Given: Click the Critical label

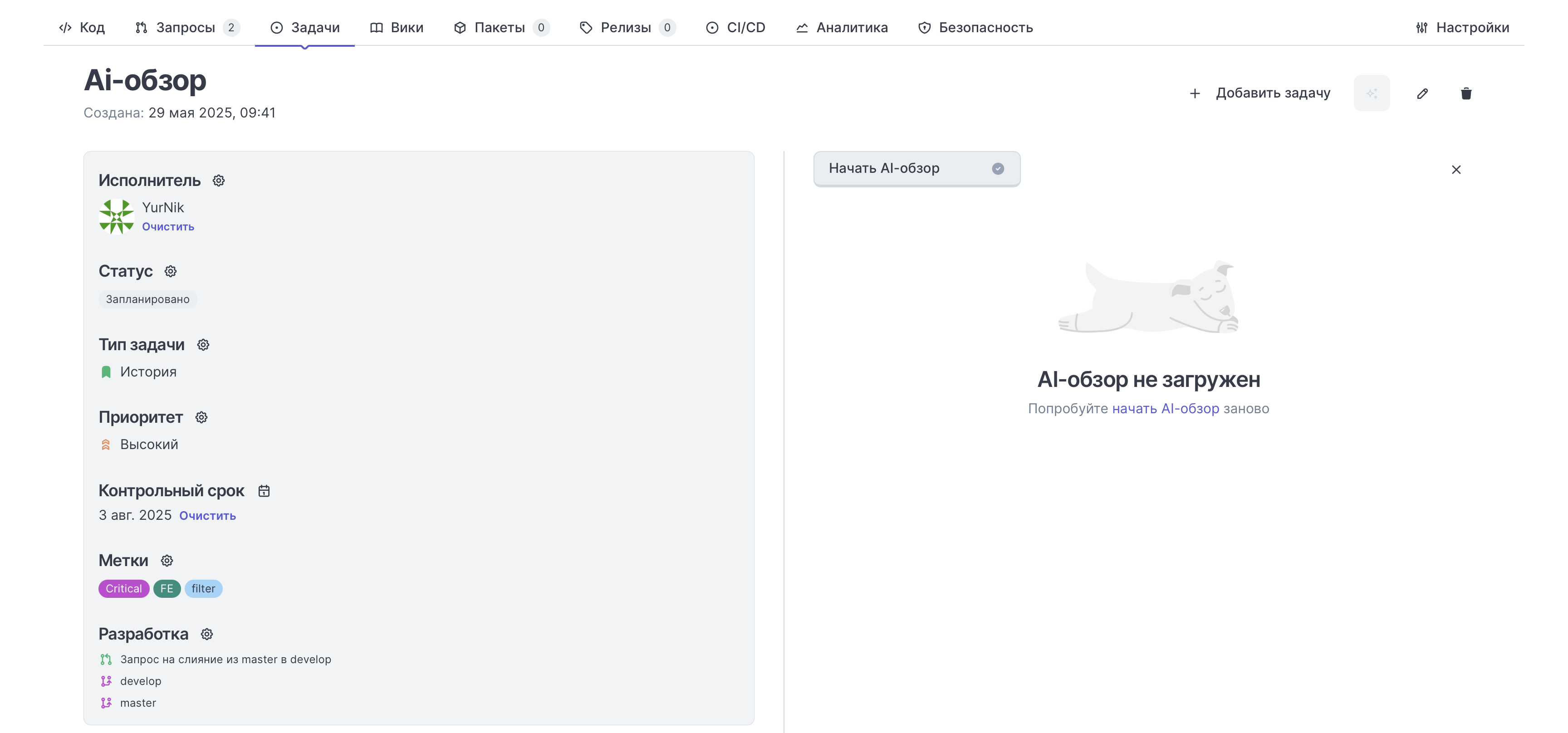Looking at the screenshot, I should (123, 589).
